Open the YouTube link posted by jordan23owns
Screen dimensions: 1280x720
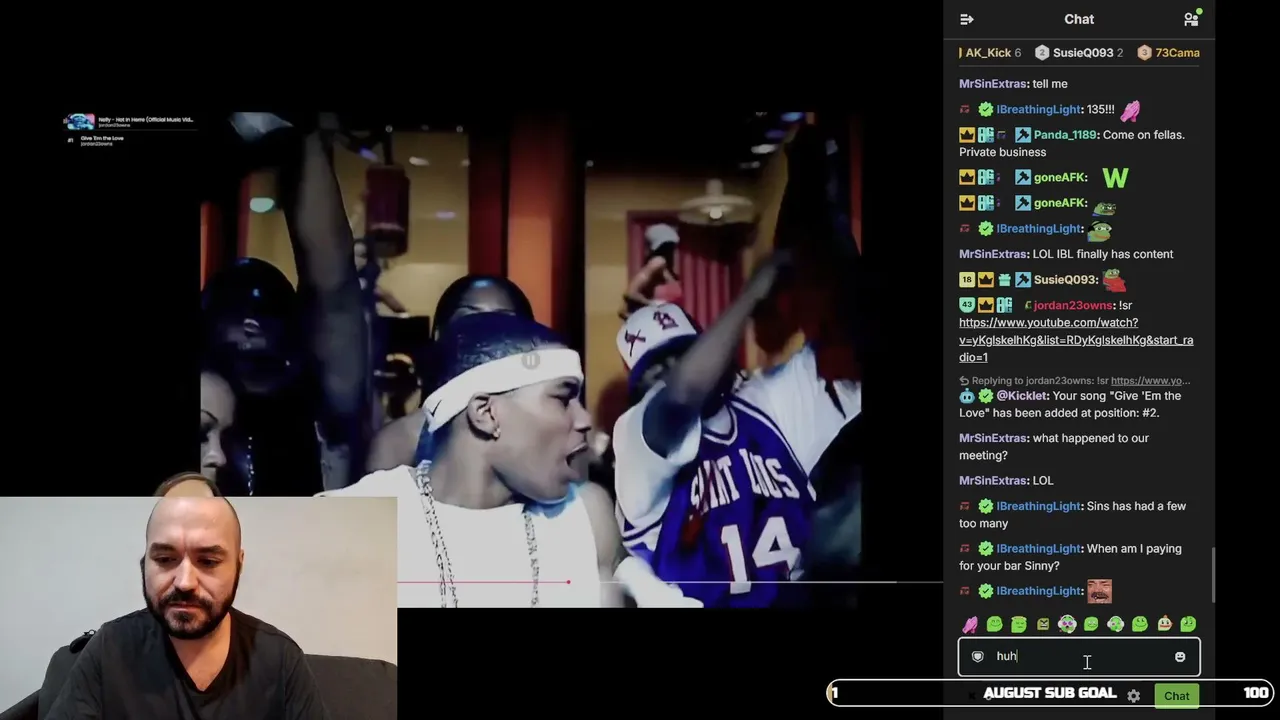(x=1076, y=340)
